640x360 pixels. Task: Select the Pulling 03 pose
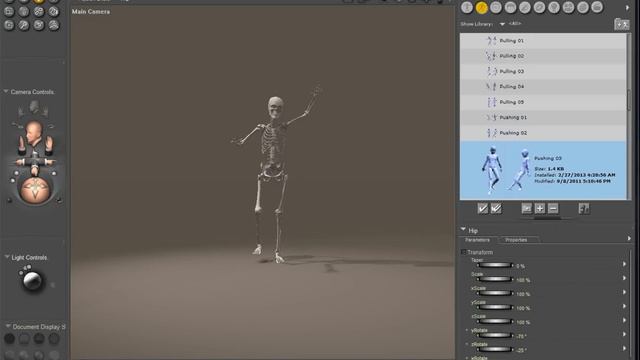(x=543, y=71)
